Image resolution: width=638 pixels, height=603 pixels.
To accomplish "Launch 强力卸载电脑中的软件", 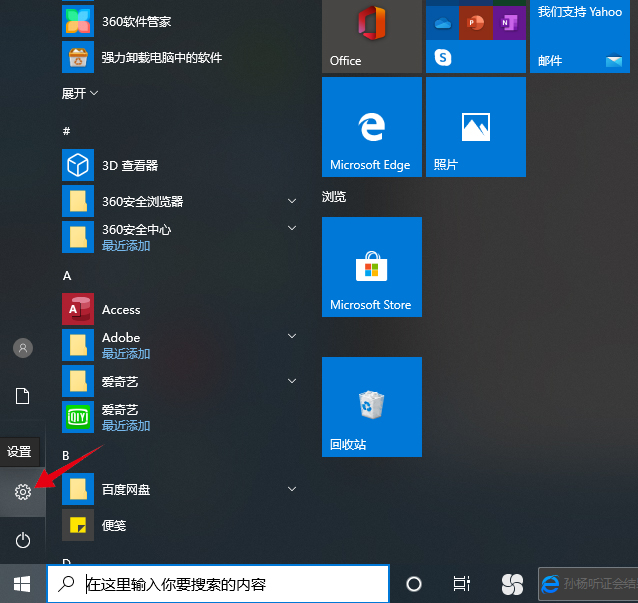I will click(179, 57).
